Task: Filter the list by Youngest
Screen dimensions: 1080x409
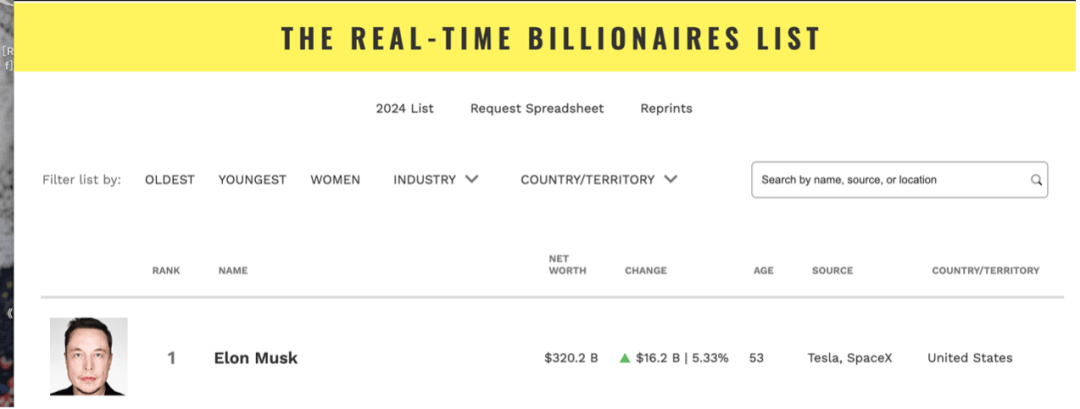Action: click(x=252, y=180)
